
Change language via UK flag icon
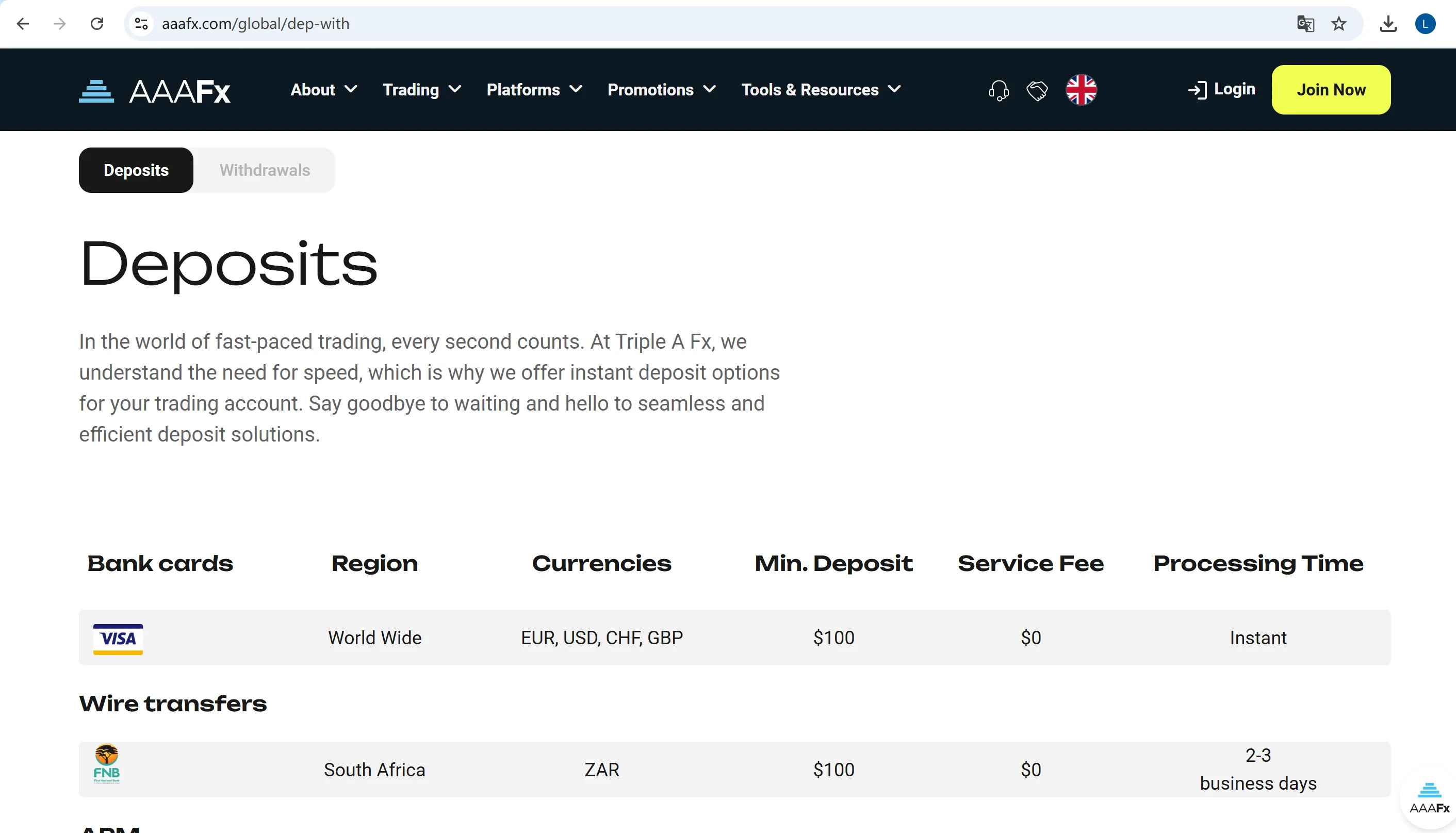point(1081,90)
